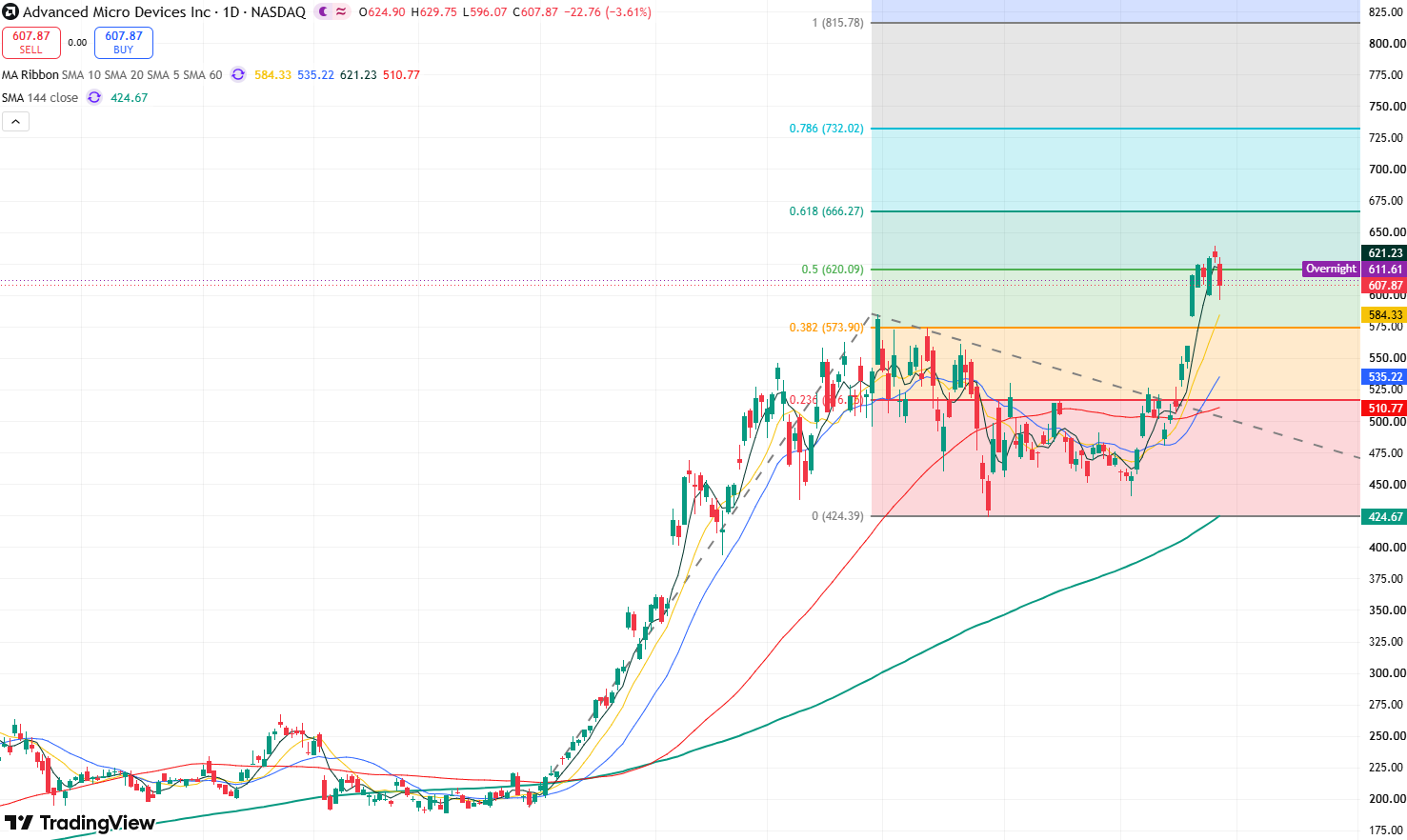Click the yellow 584.33 price tag on axis
This screenshot has width=1407, height=840.
point(1385,315)
